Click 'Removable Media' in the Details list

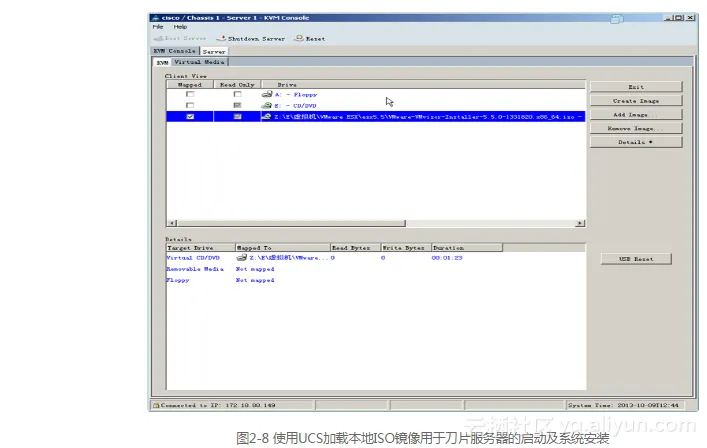[195, 269]
